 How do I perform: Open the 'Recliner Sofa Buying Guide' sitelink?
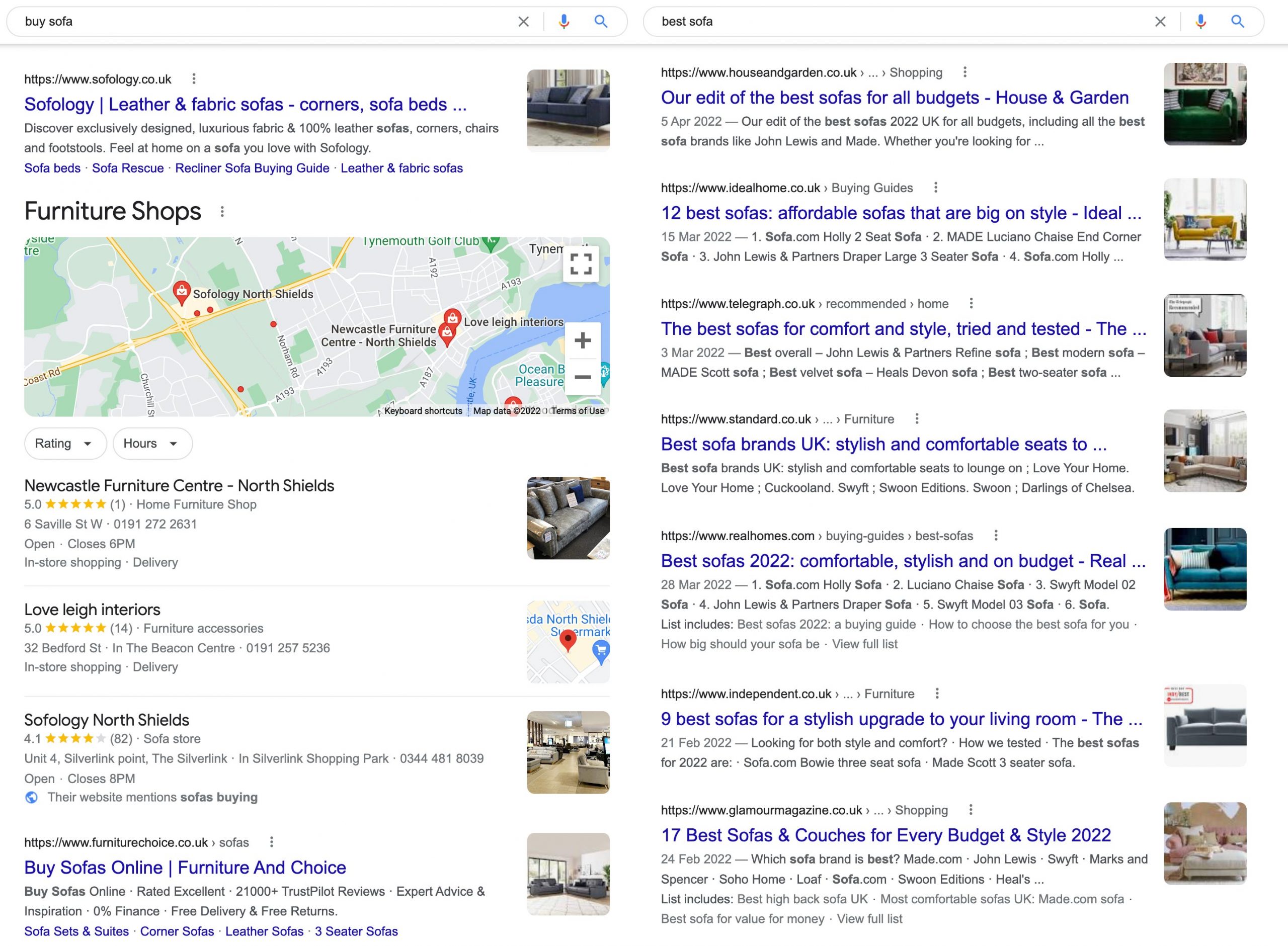pos(252,168)
